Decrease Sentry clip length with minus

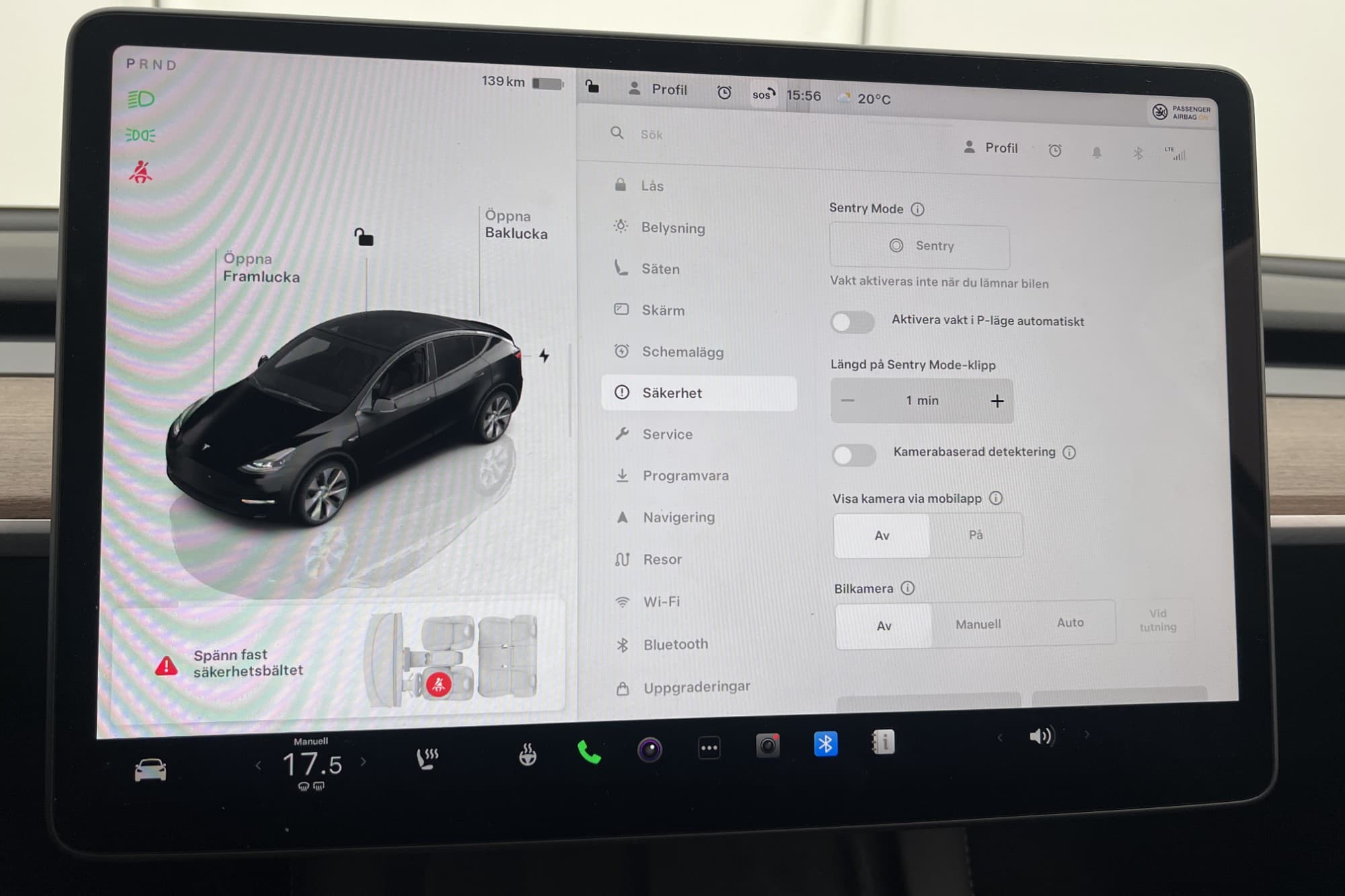pos(847,401)
